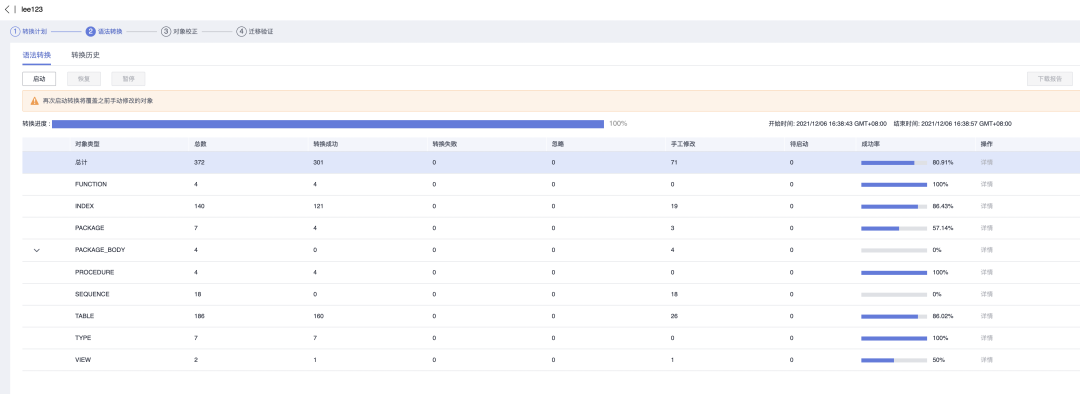The height and width of the screenshot is (394, 1080).
Task: Open 详情 for the PROCEDURE row
Action: click(x=986, y=272)
